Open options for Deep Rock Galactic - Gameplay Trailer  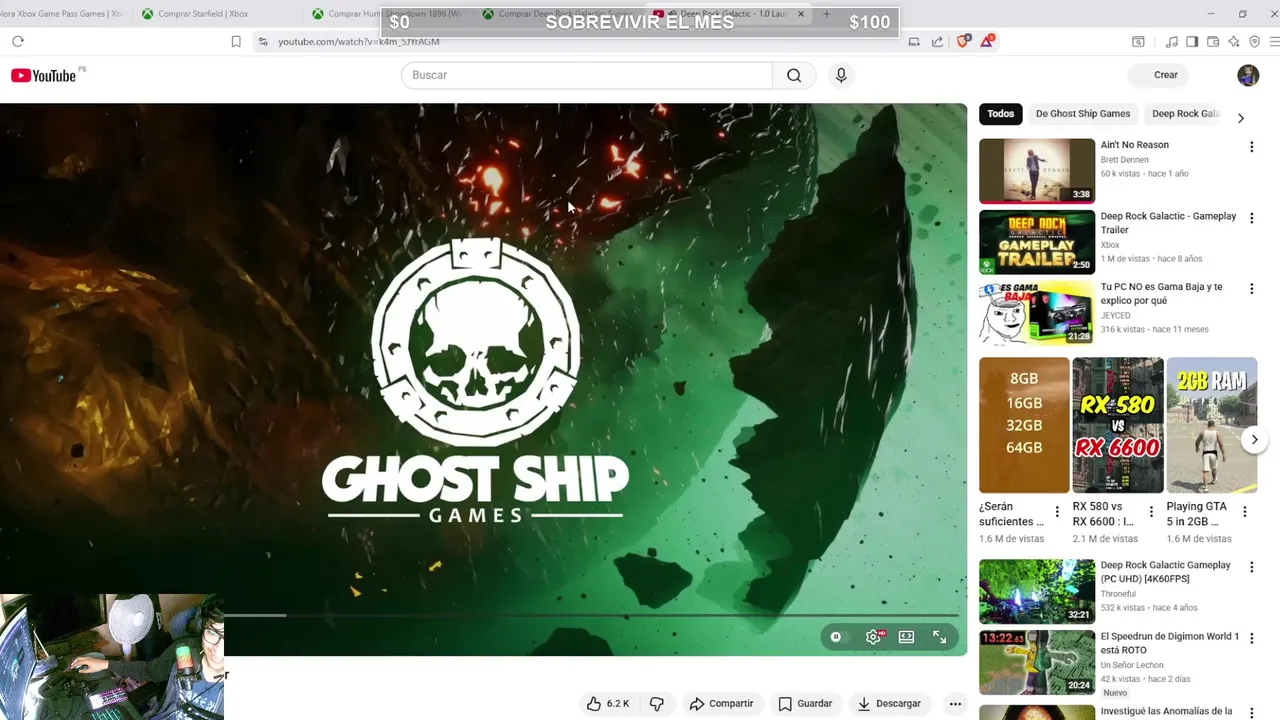coord(1251,218)
